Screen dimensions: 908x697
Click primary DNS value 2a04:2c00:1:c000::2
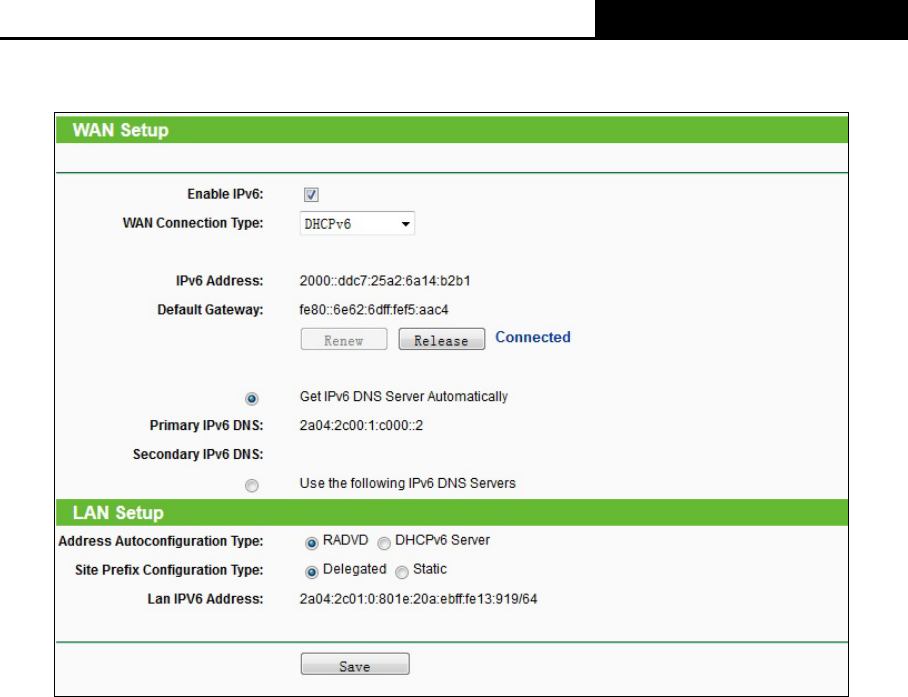click(361, 425)
